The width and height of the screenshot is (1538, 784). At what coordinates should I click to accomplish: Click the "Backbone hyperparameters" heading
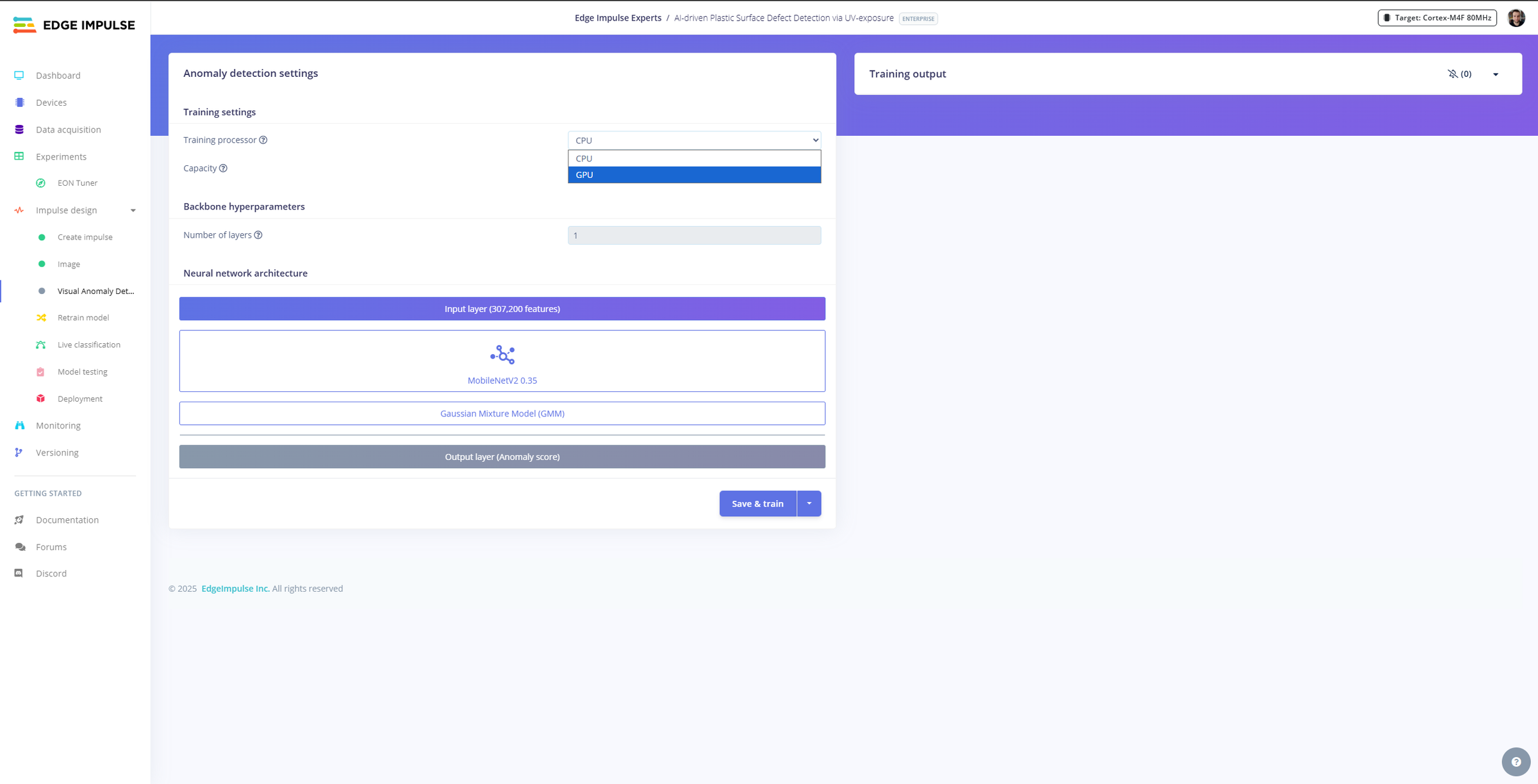[x=244, y=206]
